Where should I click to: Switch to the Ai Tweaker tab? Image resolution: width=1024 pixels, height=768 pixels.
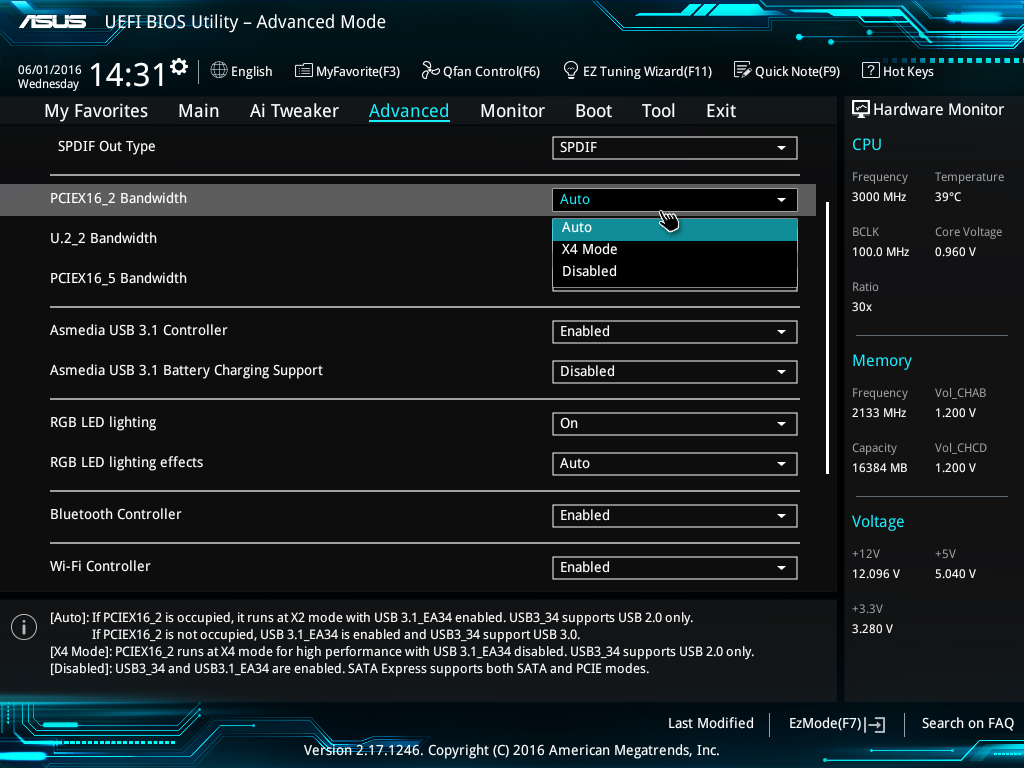point(294,111)
